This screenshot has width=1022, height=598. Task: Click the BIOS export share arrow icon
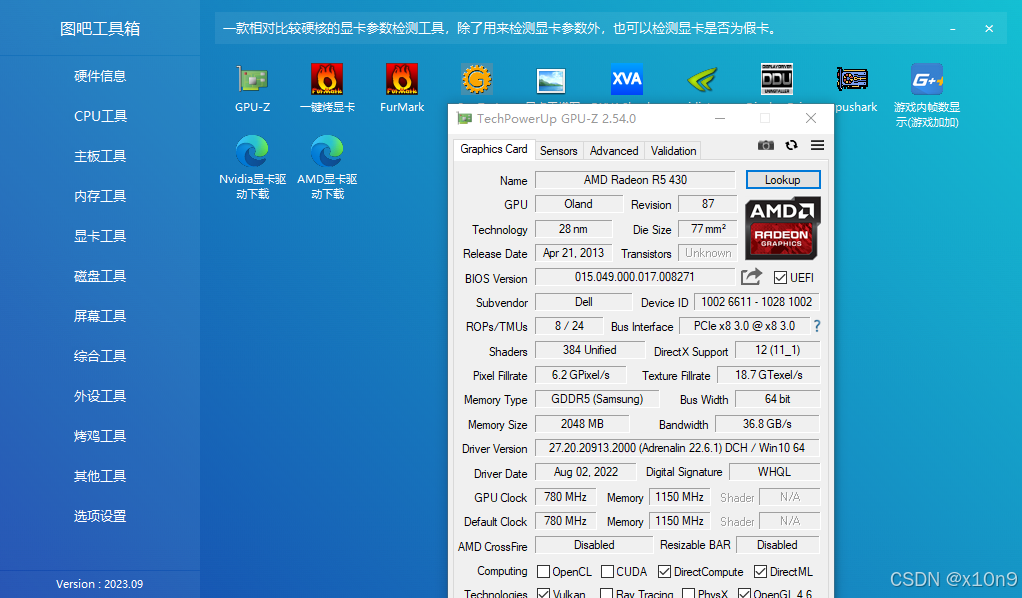(x=751, y=277)
